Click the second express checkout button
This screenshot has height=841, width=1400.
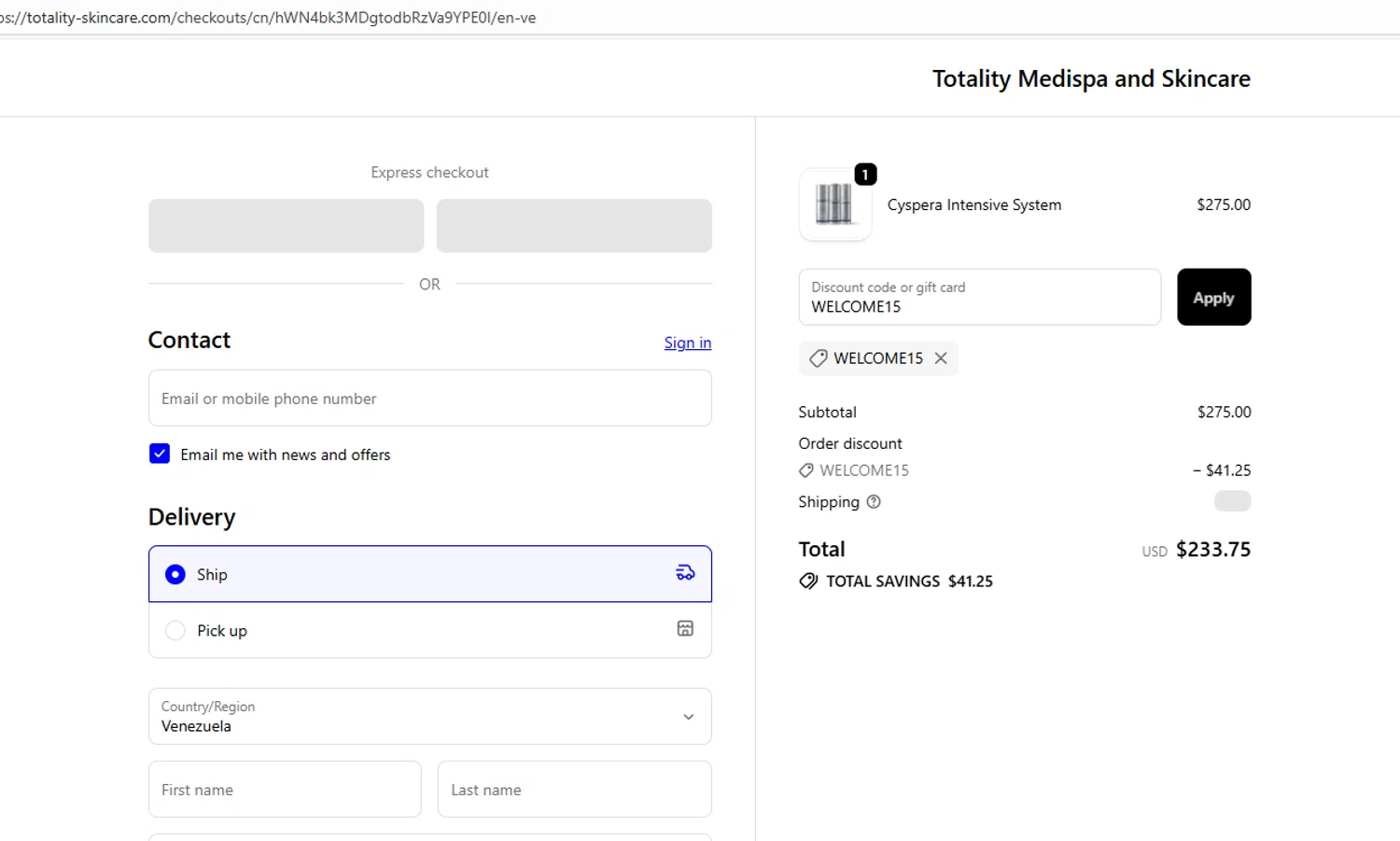pyautogui.click(x=574, y=225)
